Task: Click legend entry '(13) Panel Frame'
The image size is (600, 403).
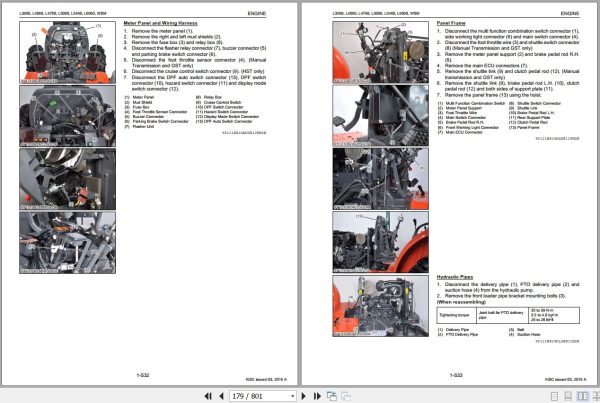Action: 524,127
